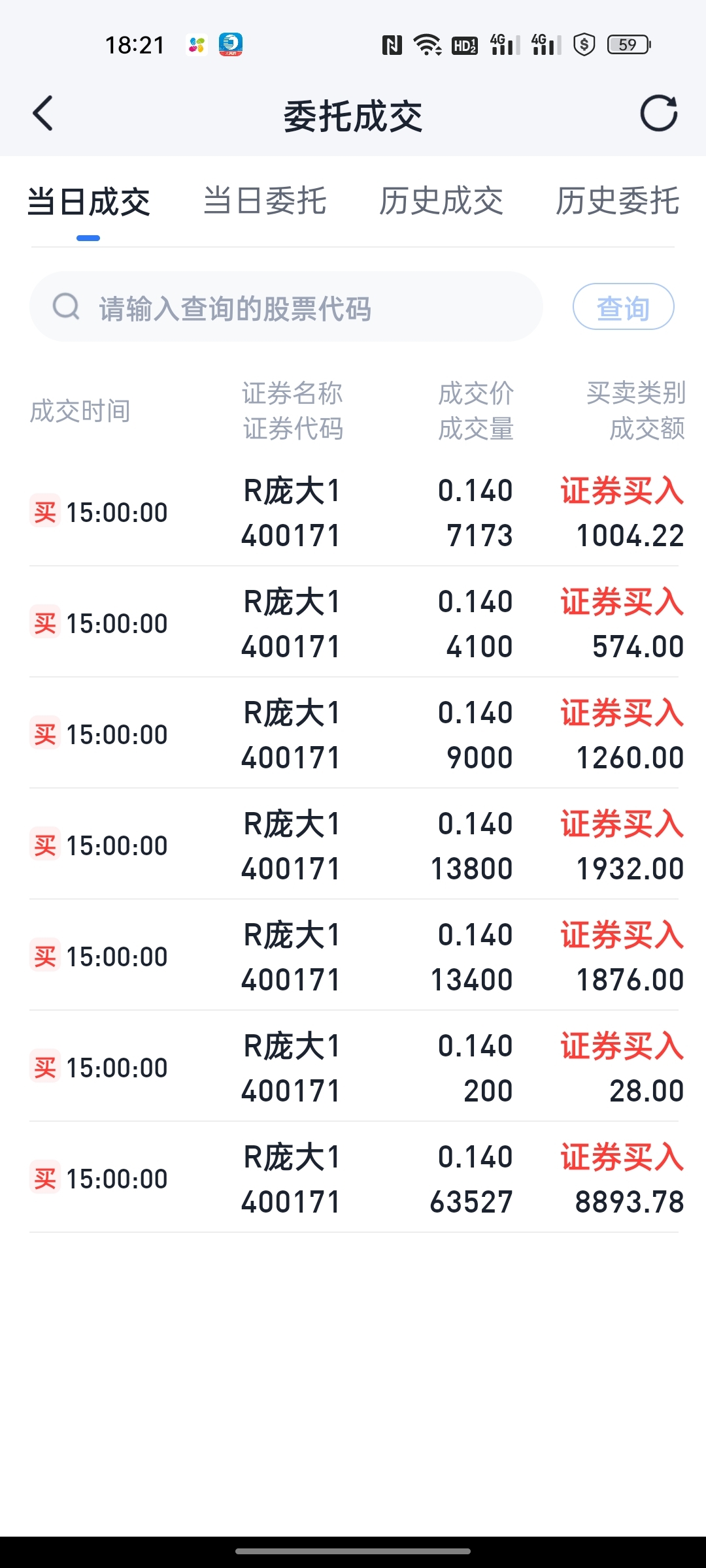This screenshot has width=706, height=1568.
Task: Switch to the 当日委托 tab
Action: coord(265,201)
